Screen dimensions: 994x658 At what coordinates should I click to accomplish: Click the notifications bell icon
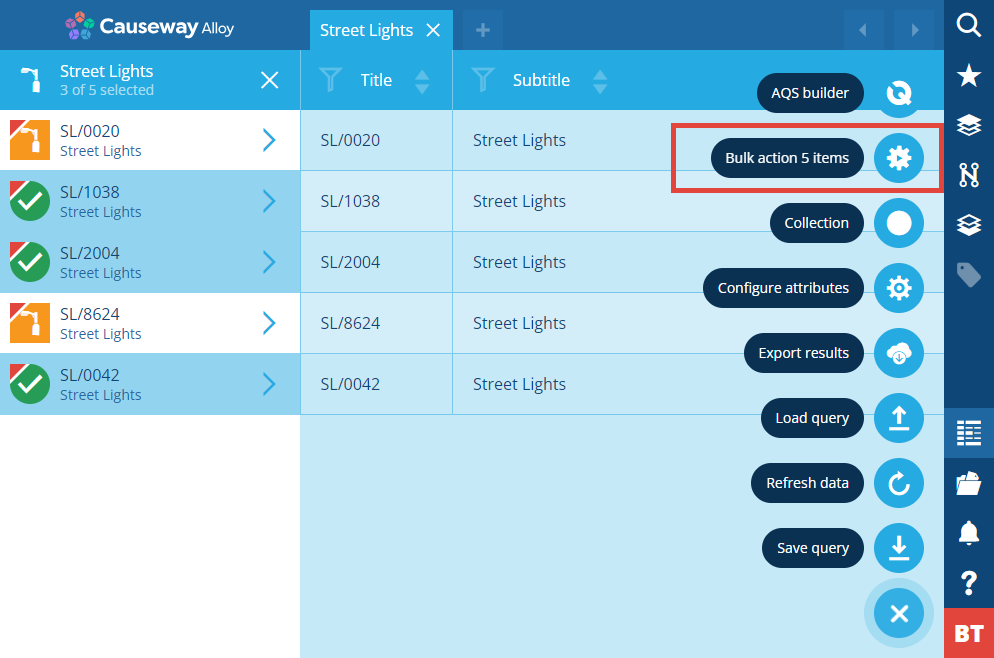969,532
